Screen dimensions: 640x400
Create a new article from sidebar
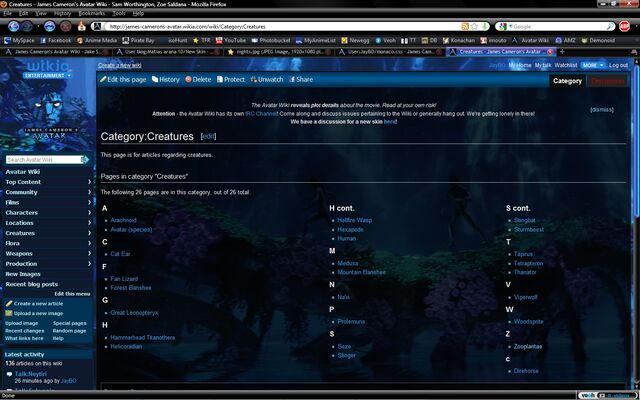34,304
